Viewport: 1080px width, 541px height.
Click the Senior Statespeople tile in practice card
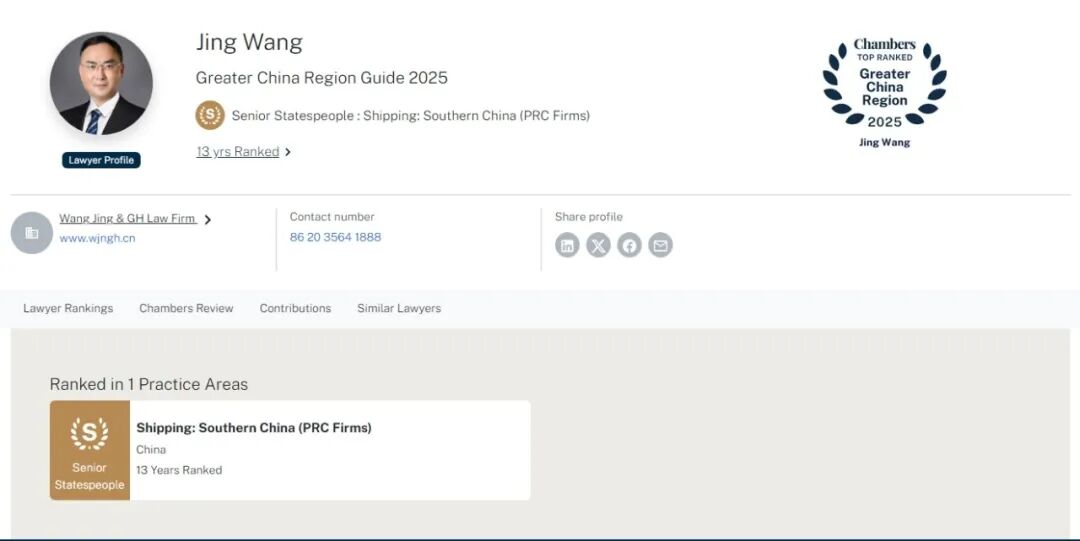click(90, 450)
